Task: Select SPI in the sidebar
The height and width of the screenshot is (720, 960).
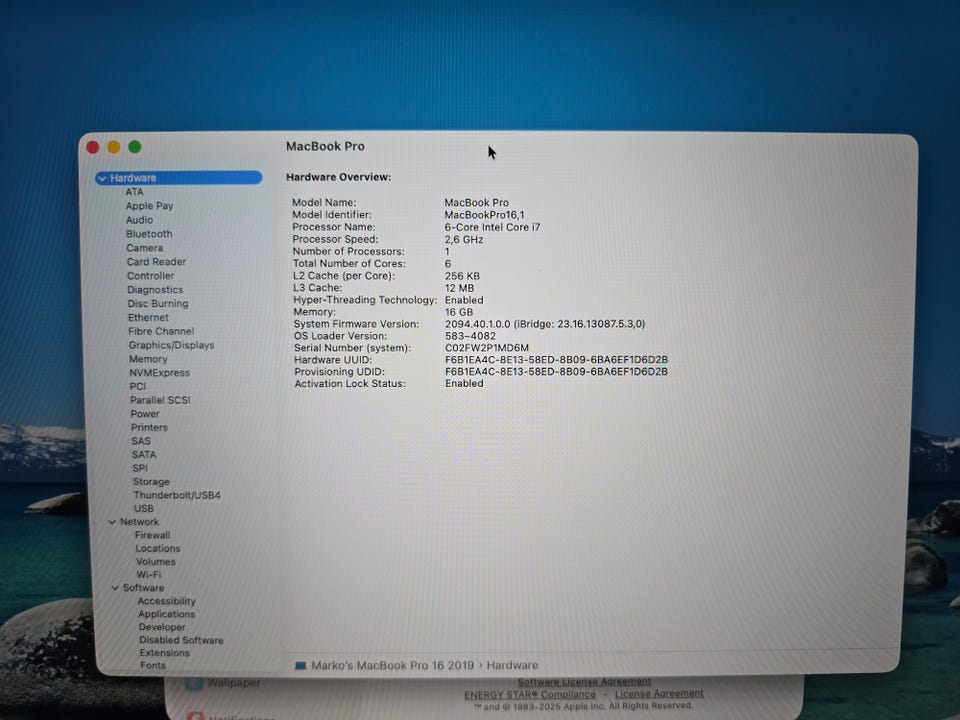Action: coord(140,468)
